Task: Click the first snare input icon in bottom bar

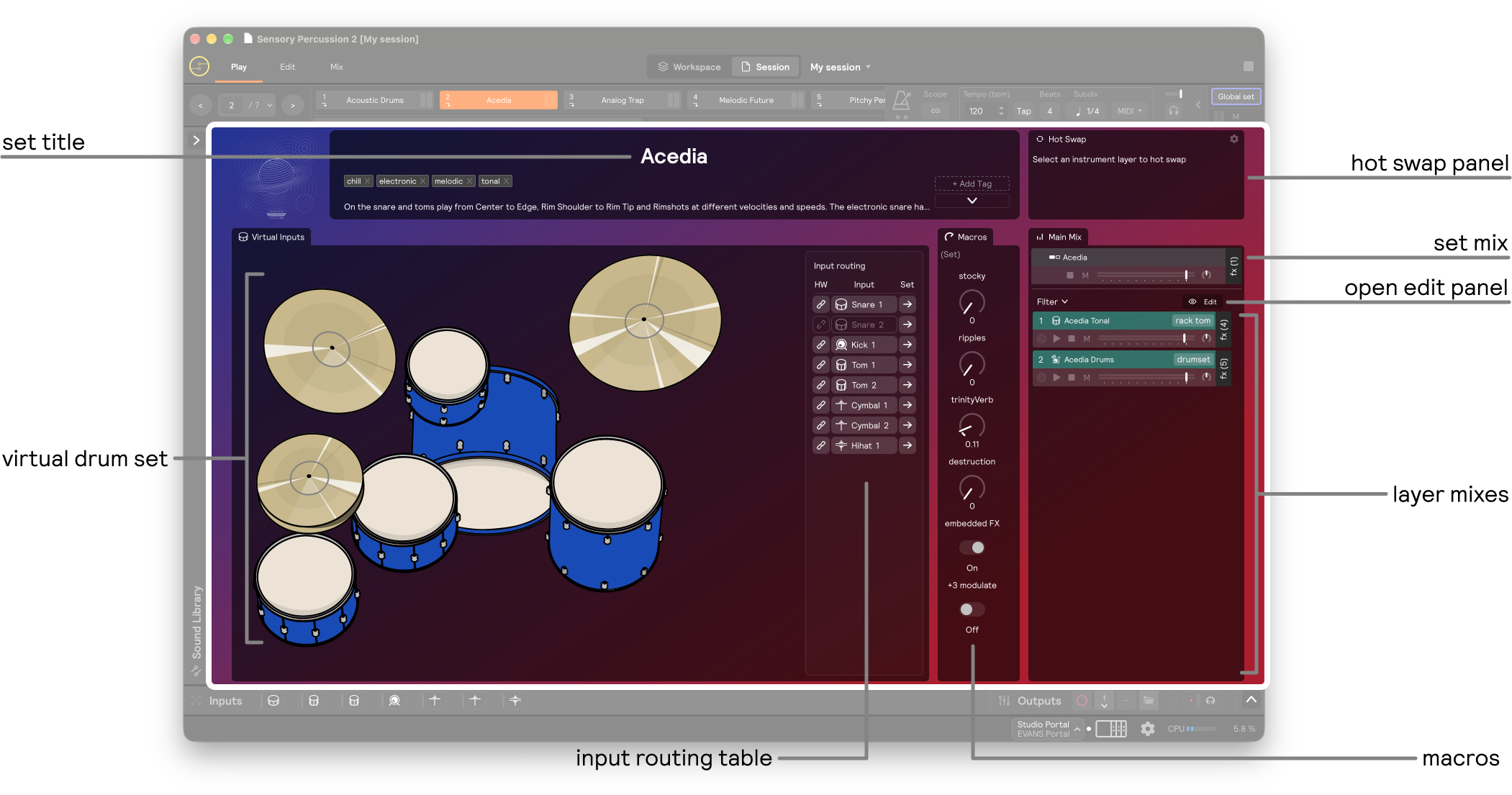Action: tap(273, 700)
